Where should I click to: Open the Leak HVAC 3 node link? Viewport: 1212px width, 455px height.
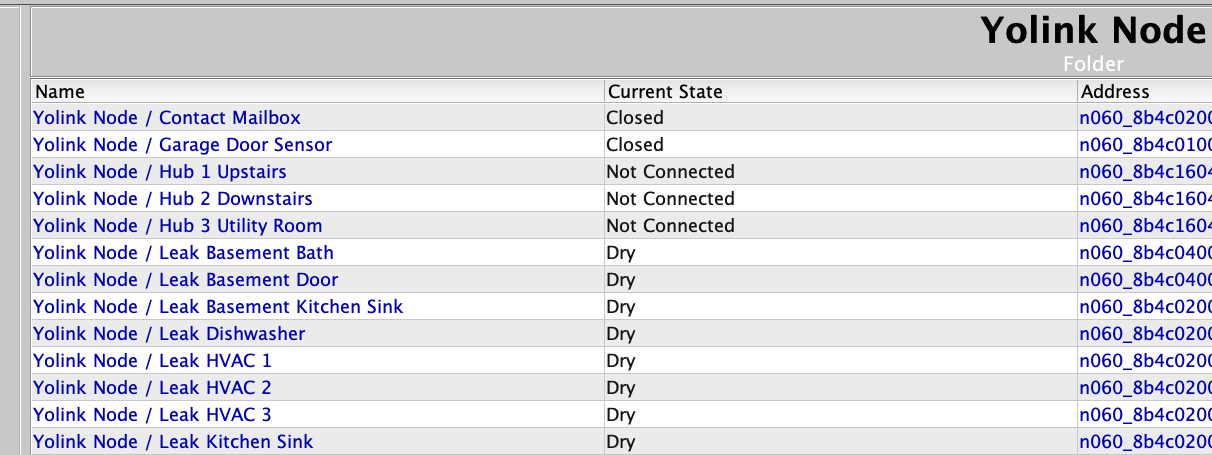(152, 415)
